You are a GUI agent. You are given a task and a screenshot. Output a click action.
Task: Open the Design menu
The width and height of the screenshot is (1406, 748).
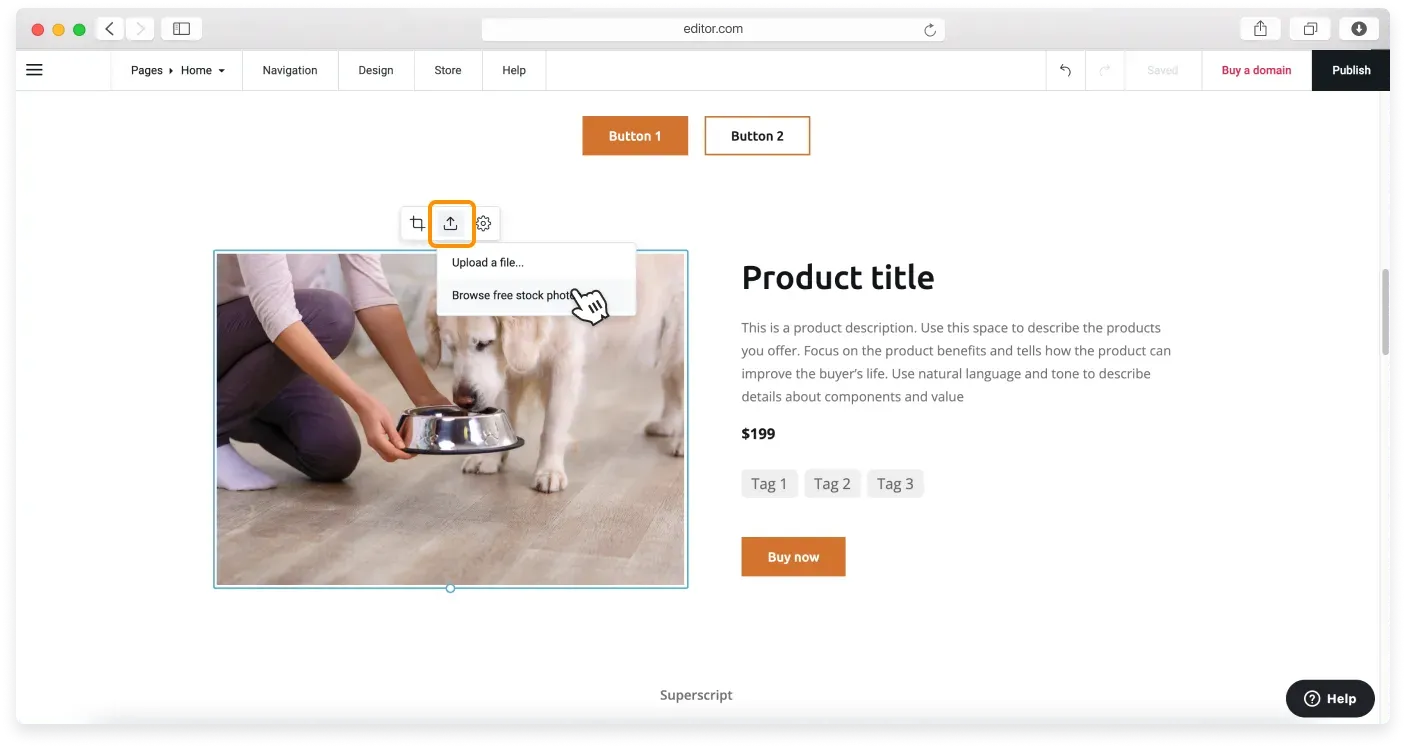point(376,70)
